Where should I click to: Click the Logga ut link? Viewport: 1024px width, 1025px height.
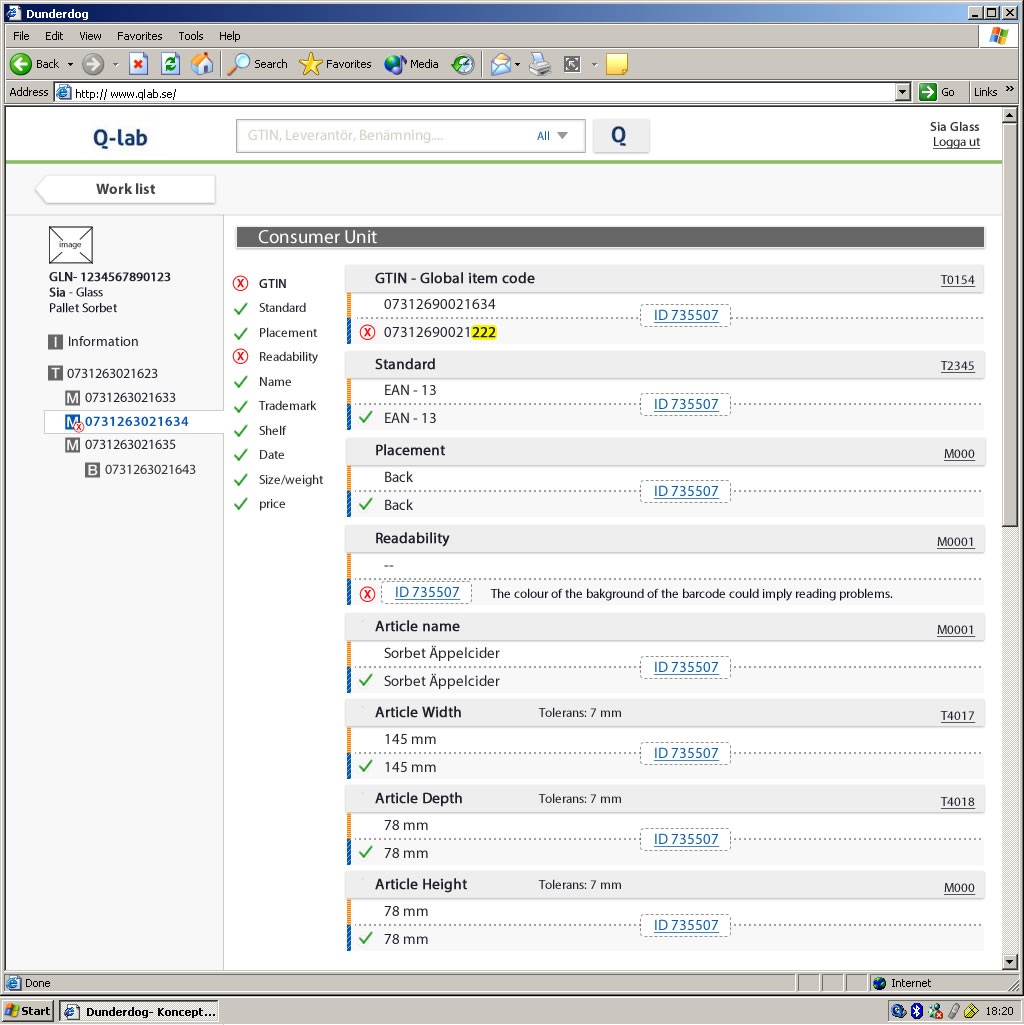click(956, 142)
